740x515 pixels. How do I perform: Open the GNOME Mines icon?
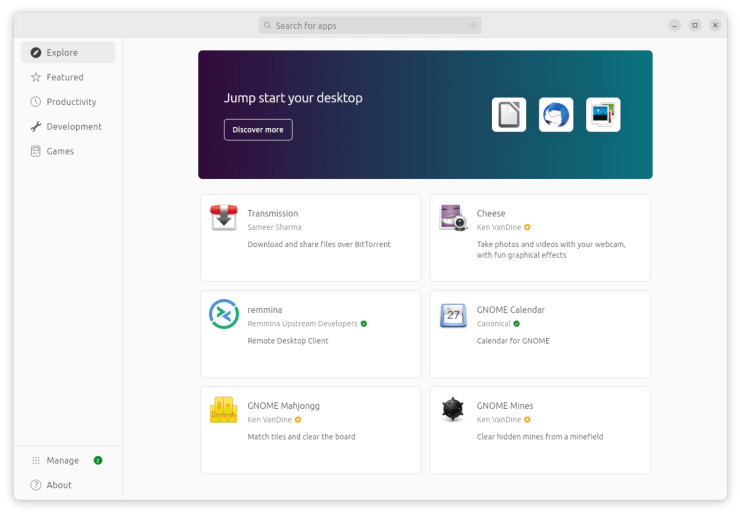click(453, 410)
